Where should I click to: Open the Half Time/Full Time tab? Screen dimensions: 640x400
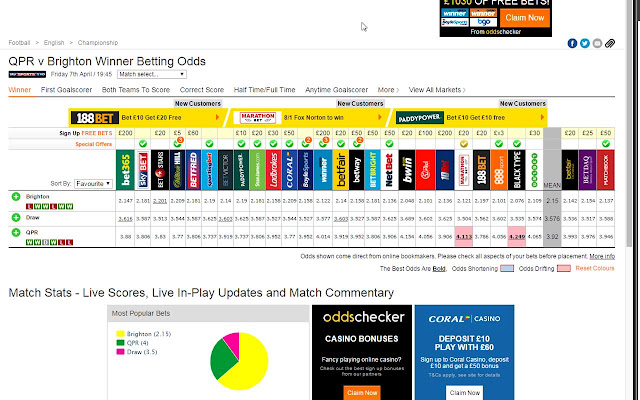pos(264,90)
